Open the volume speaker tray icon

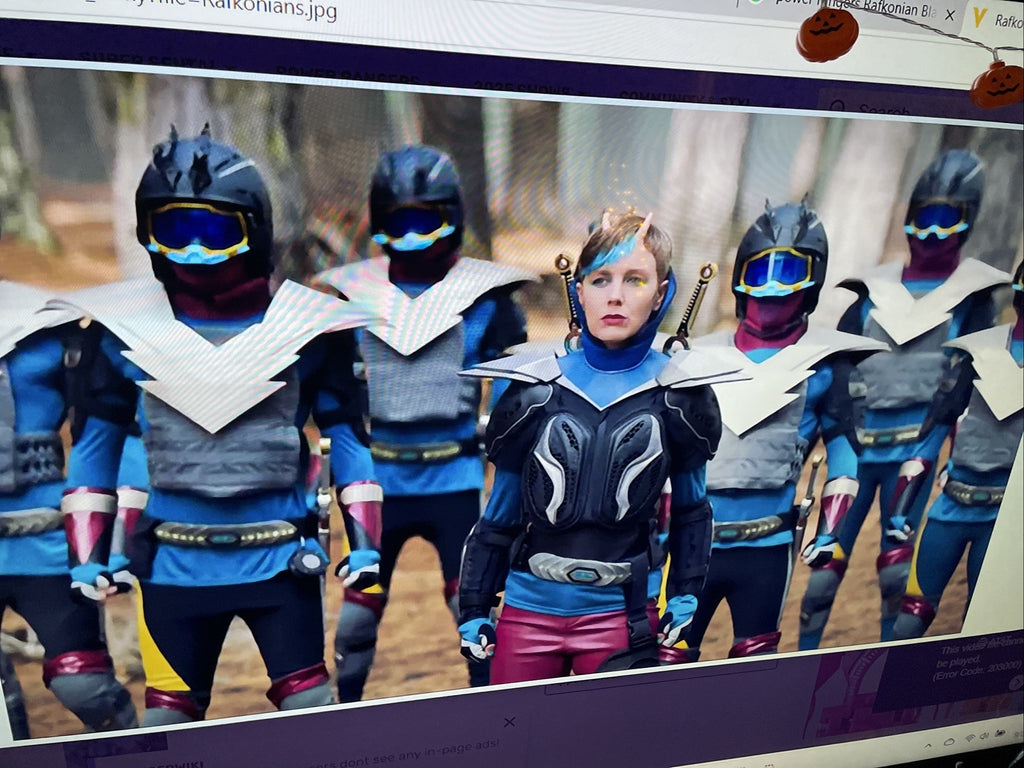point(984,735)
